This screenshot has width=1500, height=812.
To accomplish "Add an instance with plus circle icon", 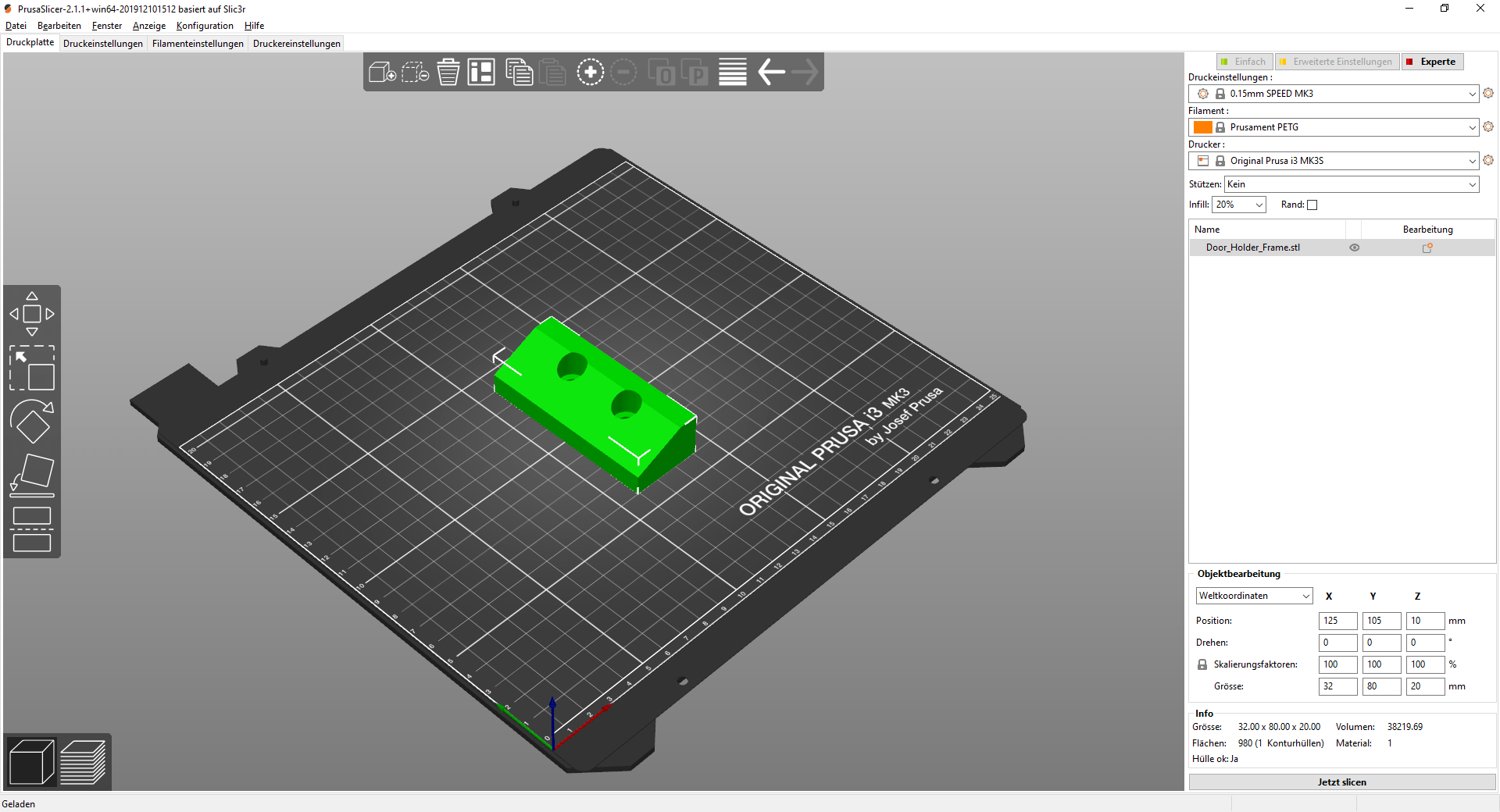I will [x=591, y=73].
